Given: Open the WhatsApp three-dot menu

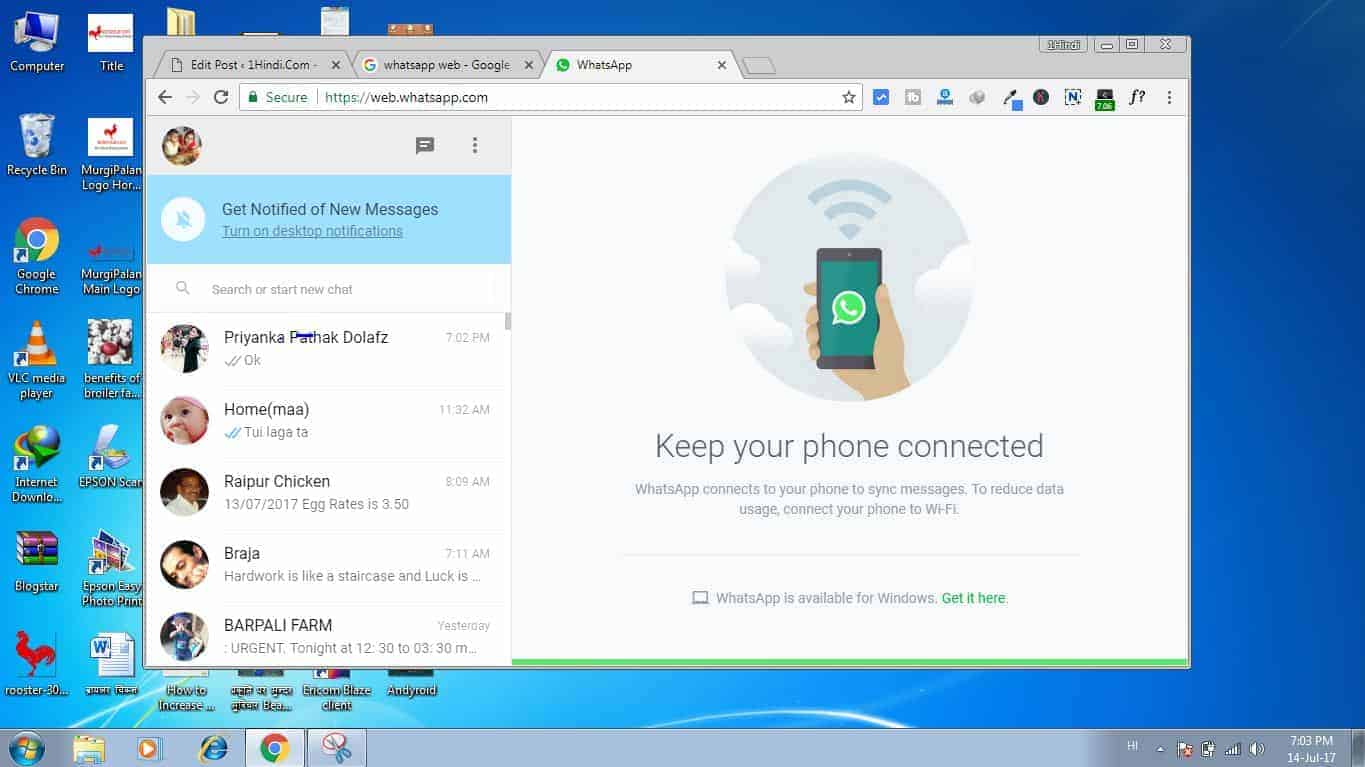Looking at the screenshot, I should [475, 146].
